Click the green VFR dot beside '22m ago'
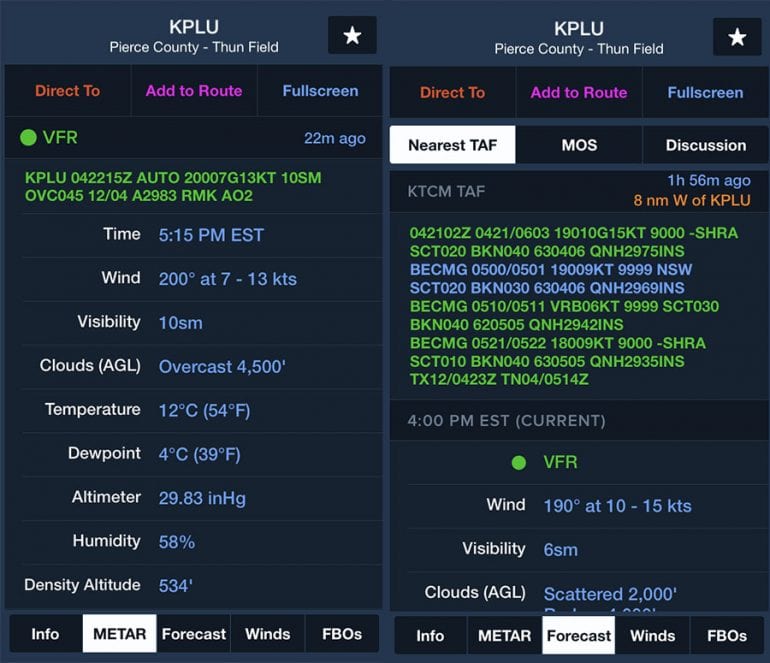This screenshot has height=663, width=770. (28, 138)
